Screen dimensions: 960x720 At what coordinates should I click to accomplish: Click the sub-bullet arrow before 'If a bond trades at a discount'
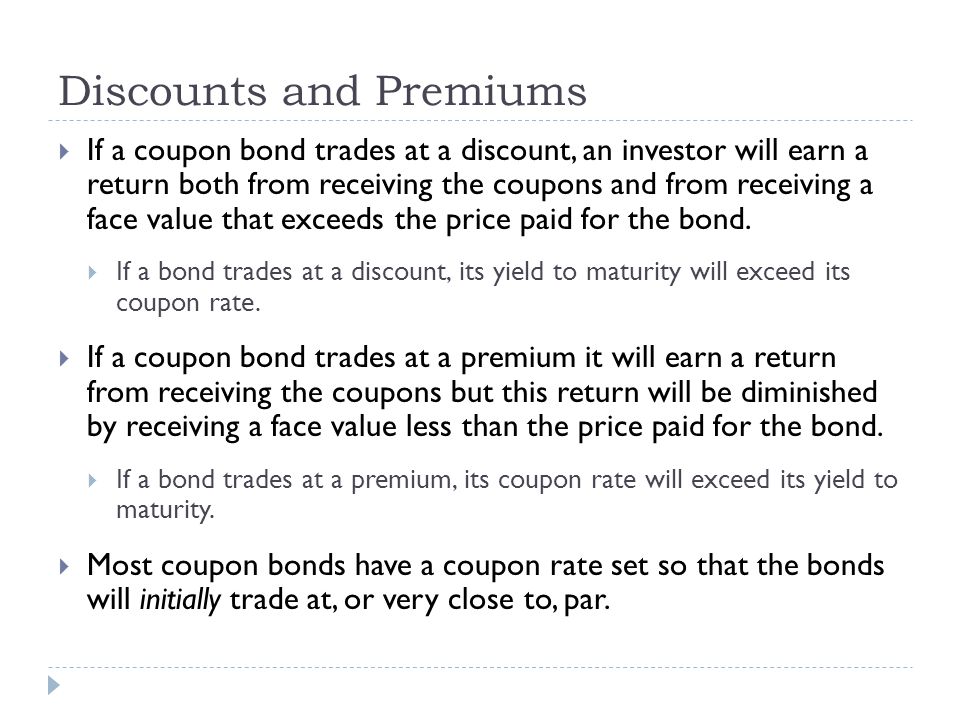tap(92, 272)
